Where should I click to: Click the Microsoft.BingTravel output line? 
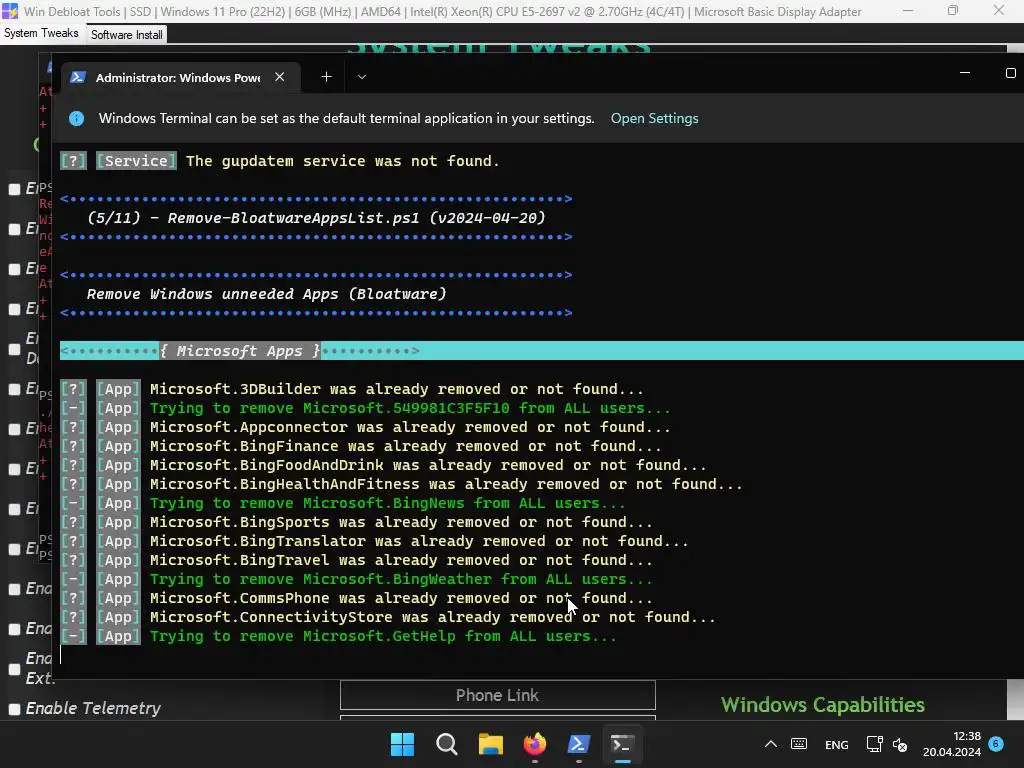[x=356, y=560]
